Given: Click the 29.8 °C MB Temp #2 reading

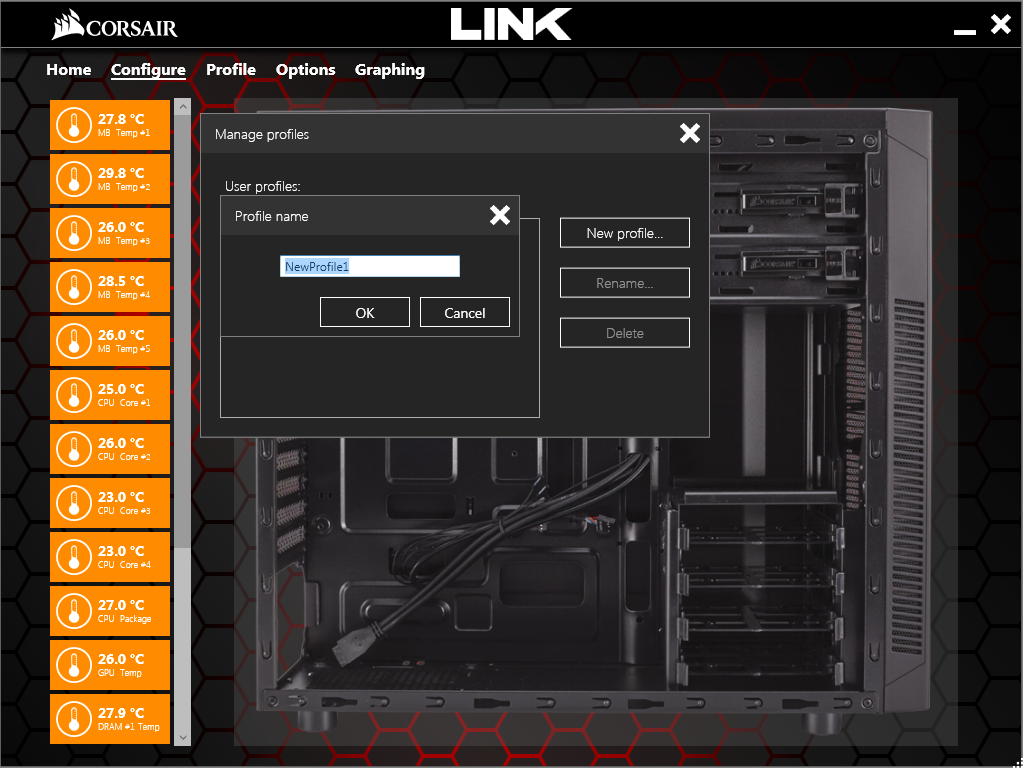Looking at the screenshot, I should click(x=121, y=173).
